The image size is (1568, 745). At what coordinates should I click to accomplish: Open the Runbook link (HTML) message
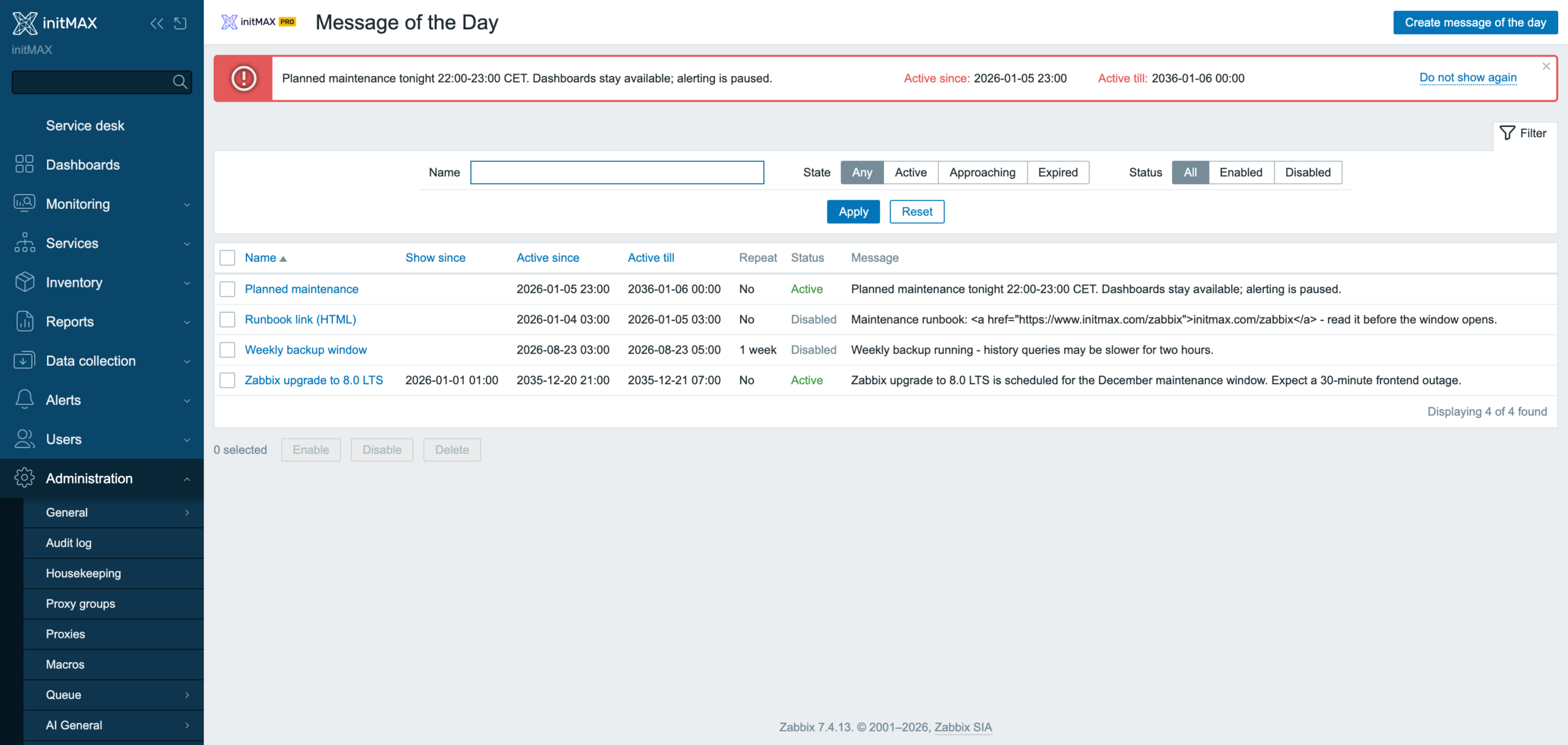300,320
